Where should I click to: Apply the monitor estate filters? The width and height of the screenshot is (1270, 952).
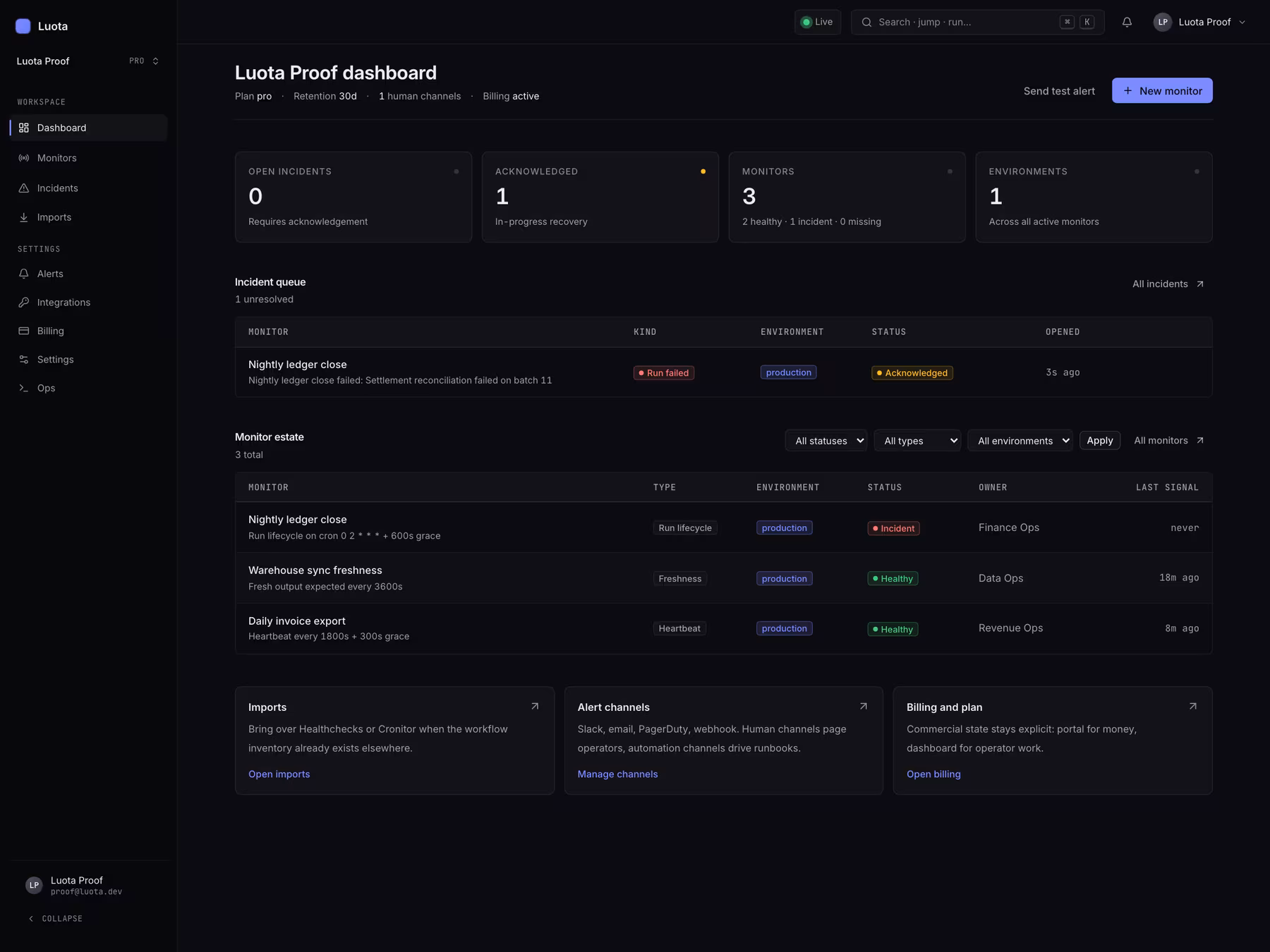[1099, 441]
